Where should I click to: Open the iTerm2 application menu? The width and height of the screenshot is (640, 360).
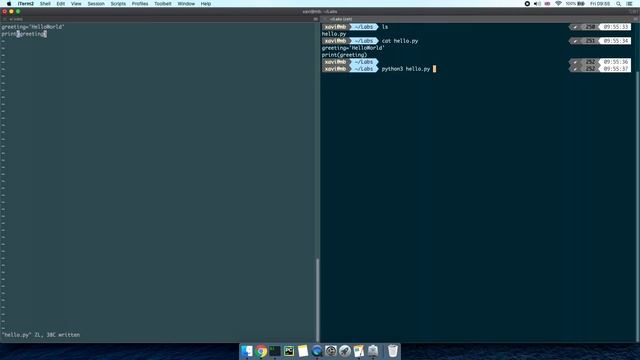click(x=26, y=4)
